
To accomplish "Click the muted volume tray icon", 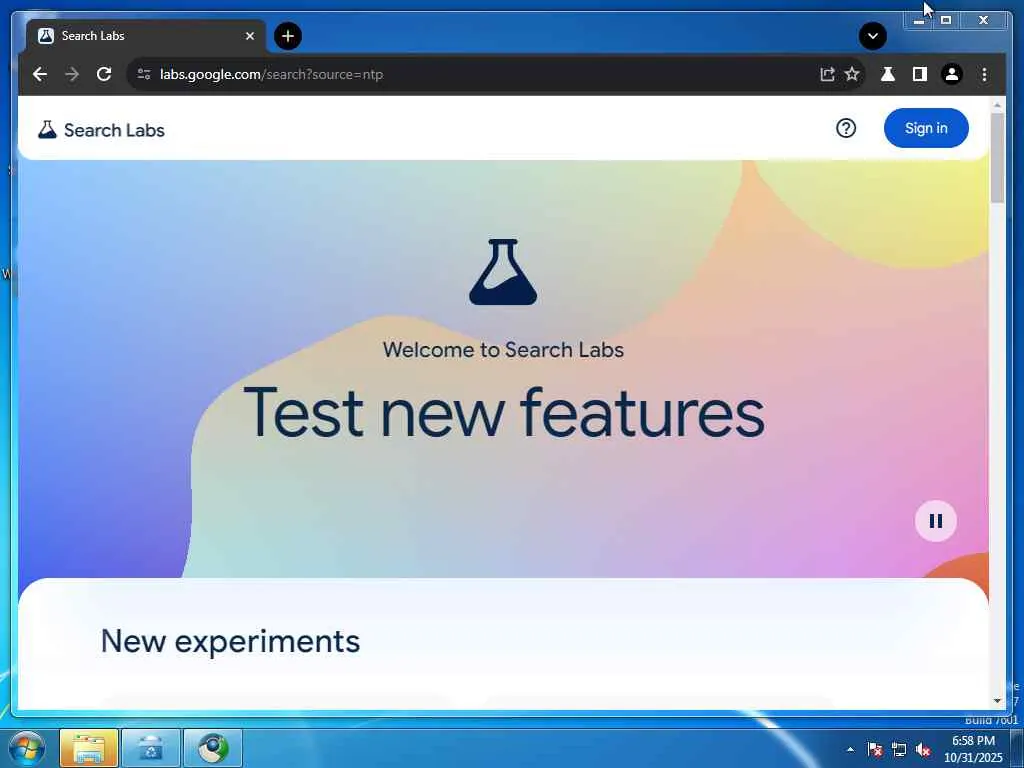I will [x=923, y=749].
